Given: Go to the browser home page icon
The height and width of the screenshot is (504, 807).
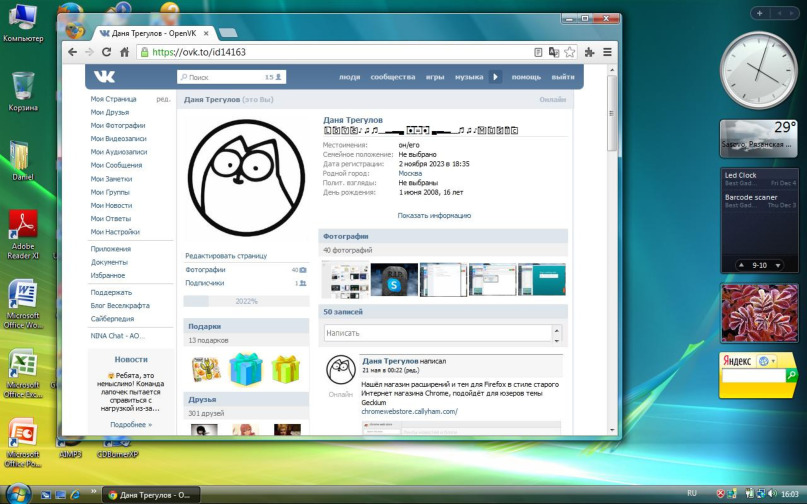Looking at the screenshot, I should (x=125, y=52).
